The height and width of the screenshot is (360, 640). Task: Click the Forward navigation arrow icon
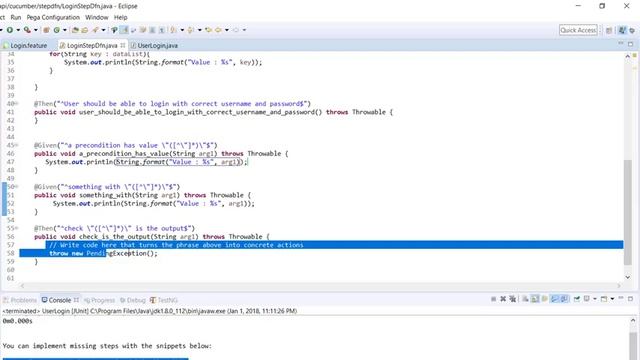(x=236, y=30)
